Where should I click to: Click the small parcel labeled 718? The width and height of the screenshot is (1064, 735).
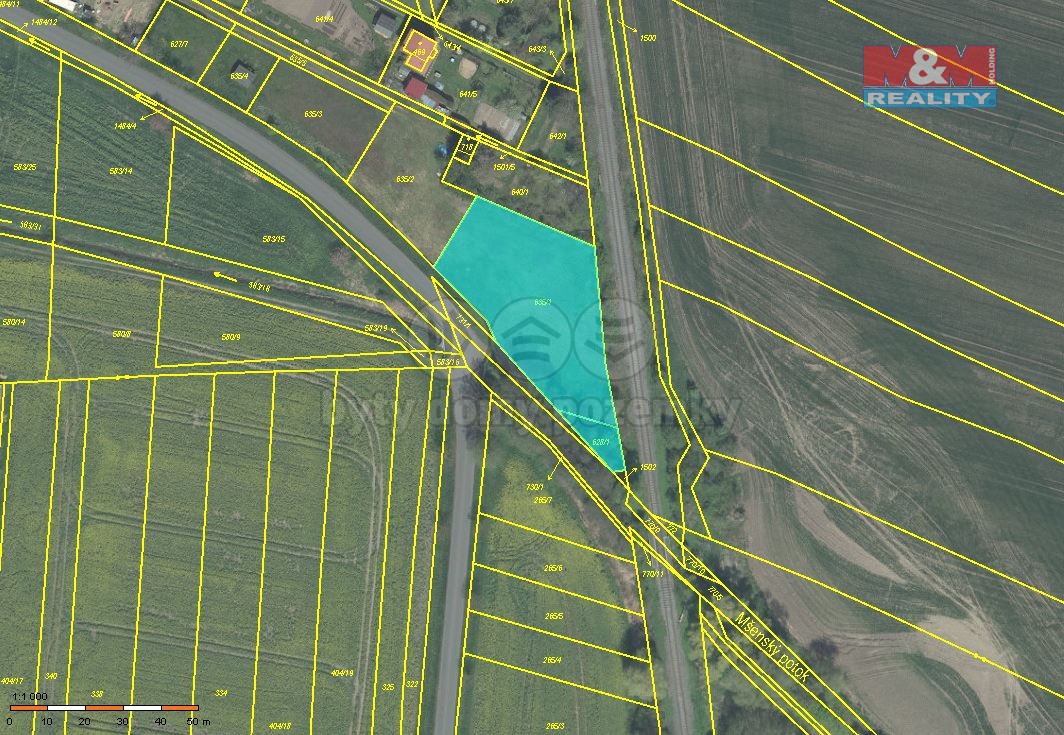[465, 148]
